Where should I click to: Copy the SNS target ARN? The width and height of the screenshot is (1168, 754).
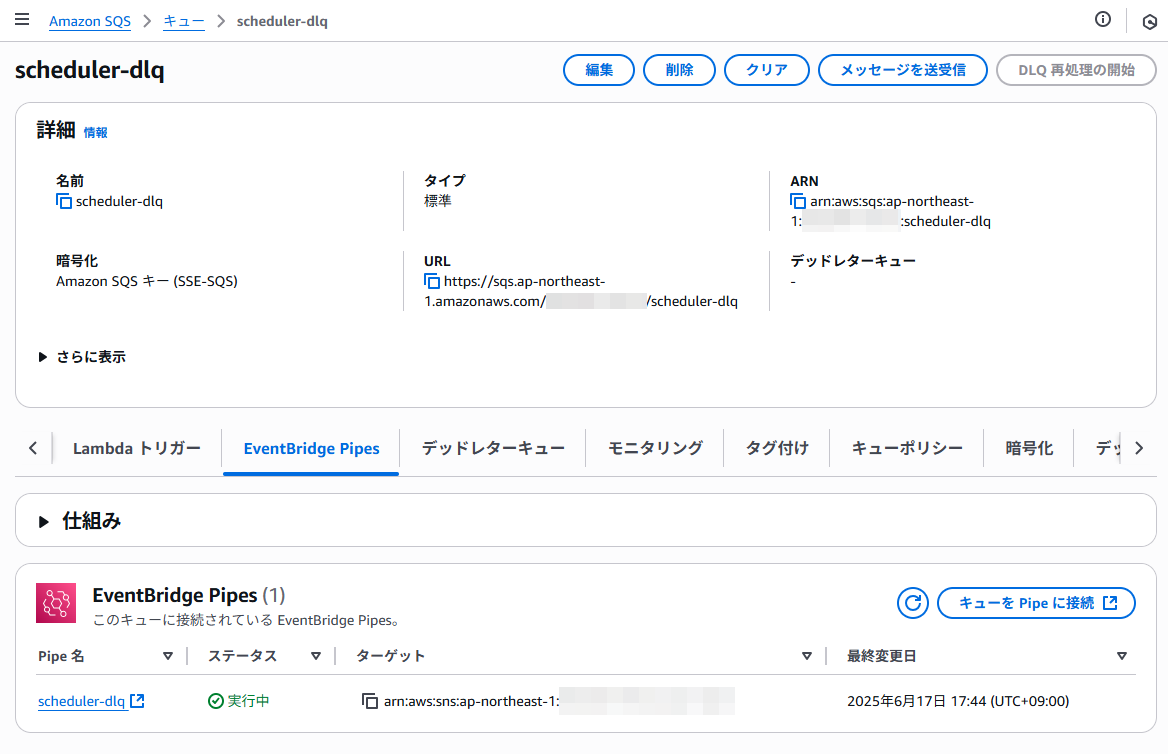pyautogui.click(x=369, y=701)
